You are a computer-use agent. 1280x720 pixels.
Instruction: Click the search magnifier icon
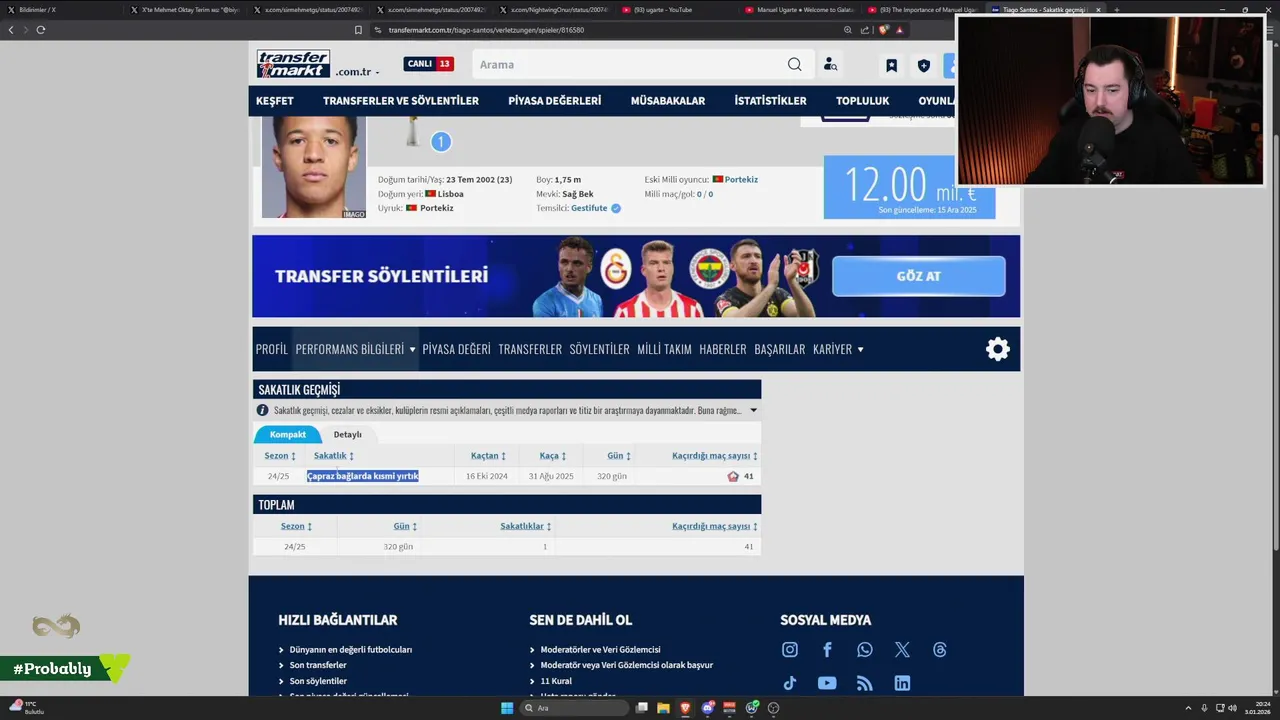point(794,64)
